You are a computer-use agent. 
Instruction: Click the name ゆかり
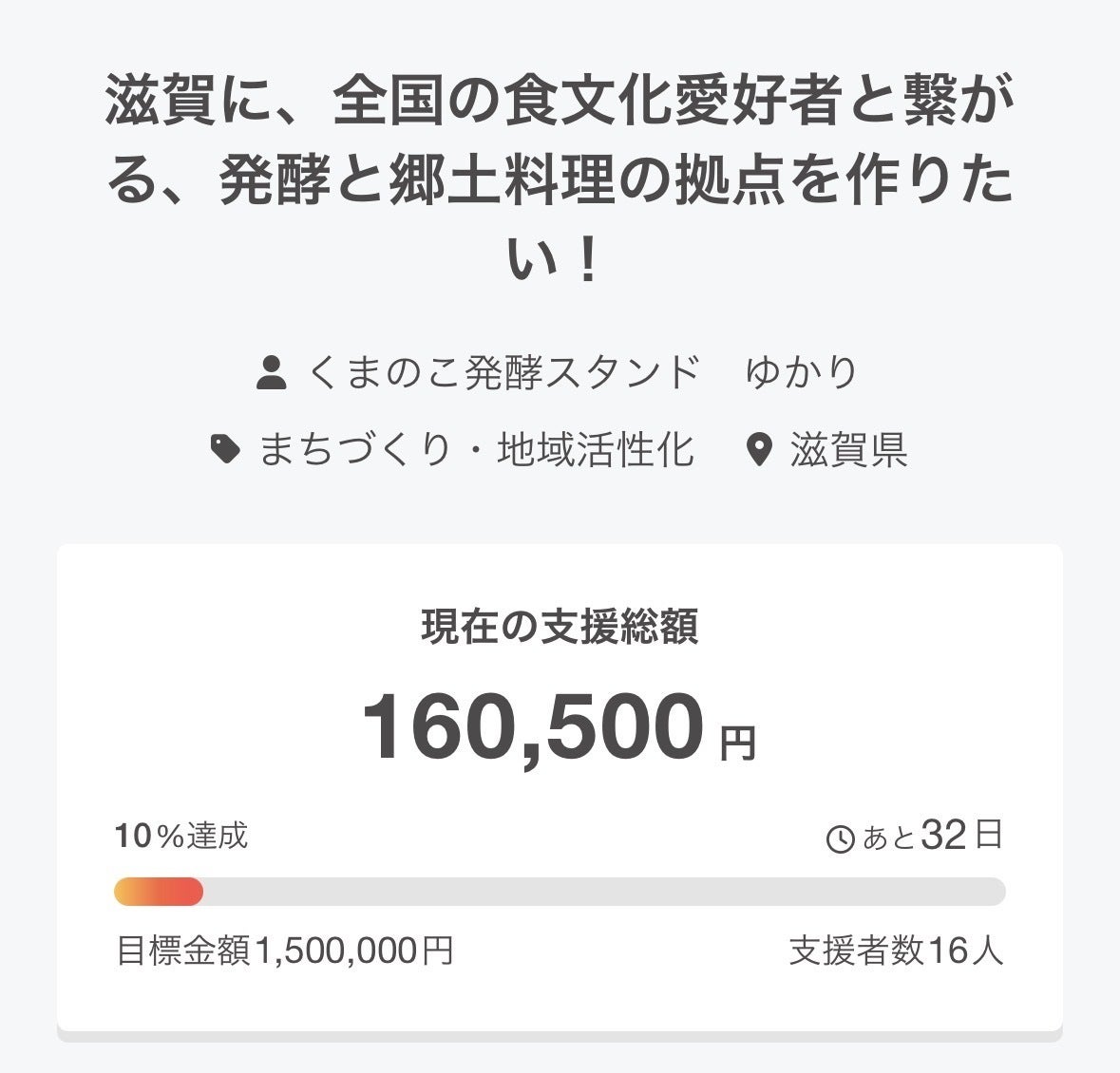(x=802, y=372)
